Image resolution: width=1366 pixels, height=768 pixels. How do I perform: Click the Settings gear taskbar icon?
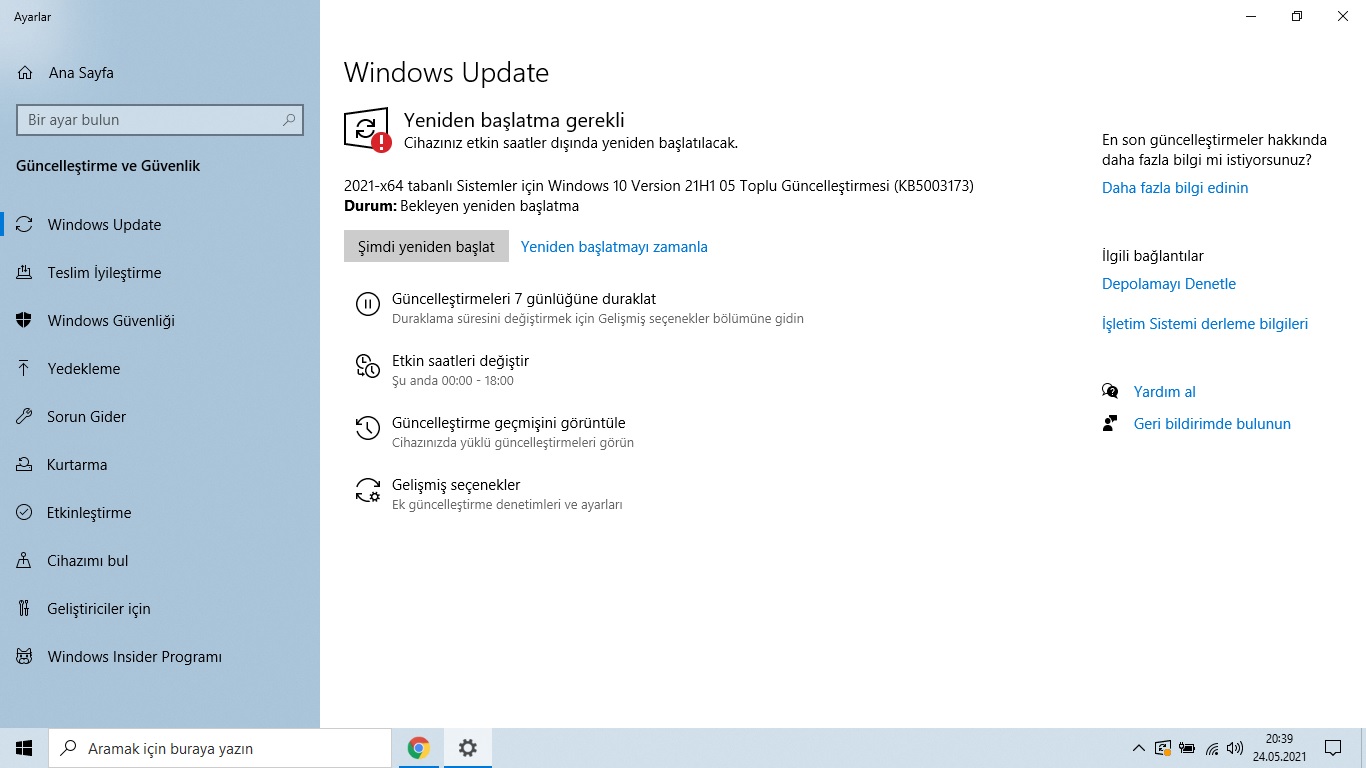(x=467, y=748)
